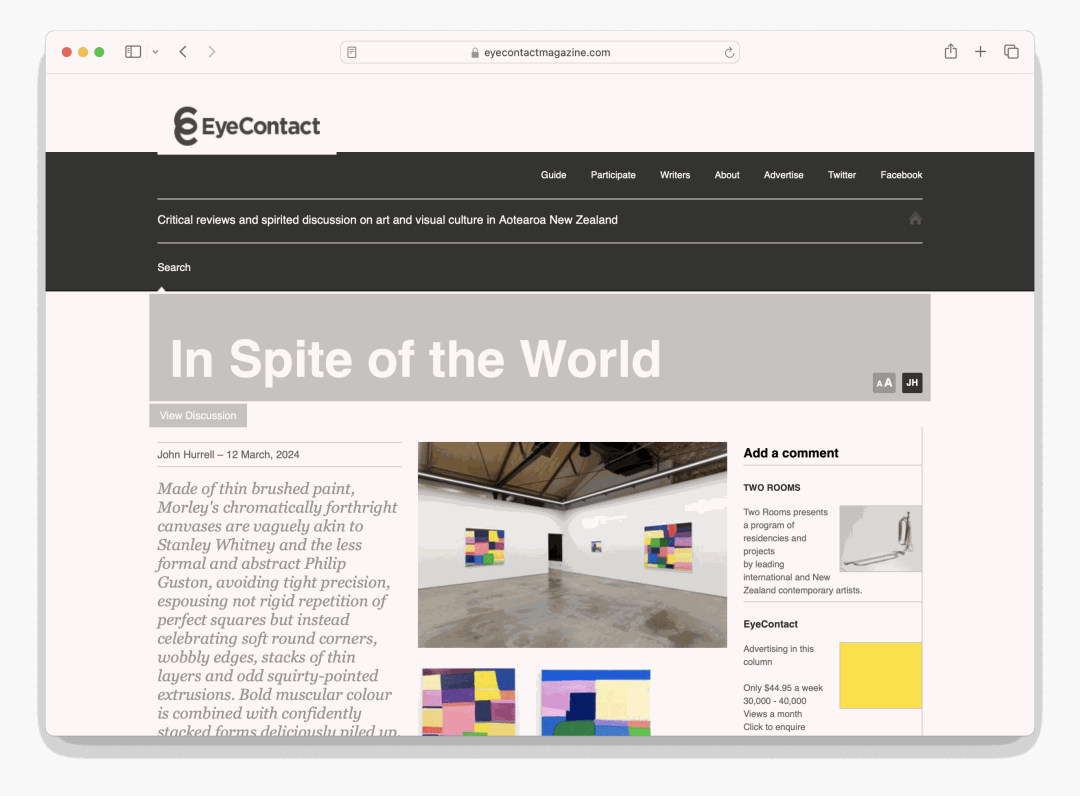Viewport: 1080px width, 796px height.
Task: Open the gallery installation photo
Action: click(x=572, y=544)
